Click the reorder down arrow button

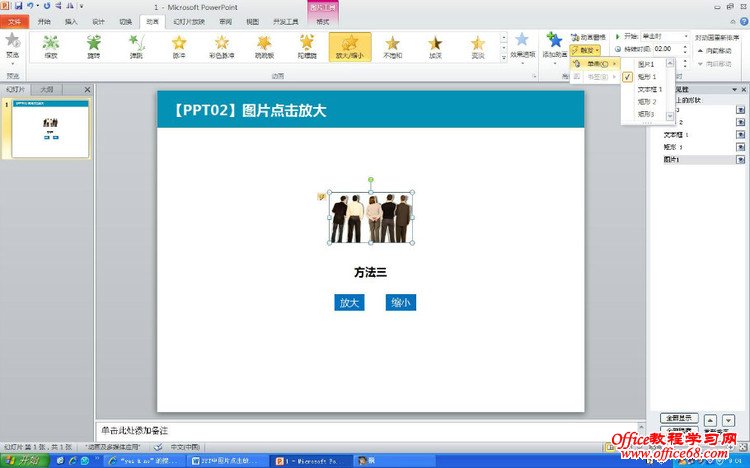(728, 421)
